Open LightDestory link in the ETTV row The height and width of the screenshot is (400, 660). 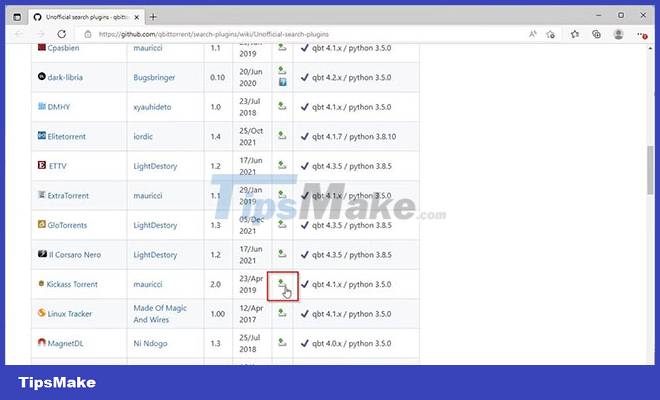pyautogui.click(x=155, y=166)
